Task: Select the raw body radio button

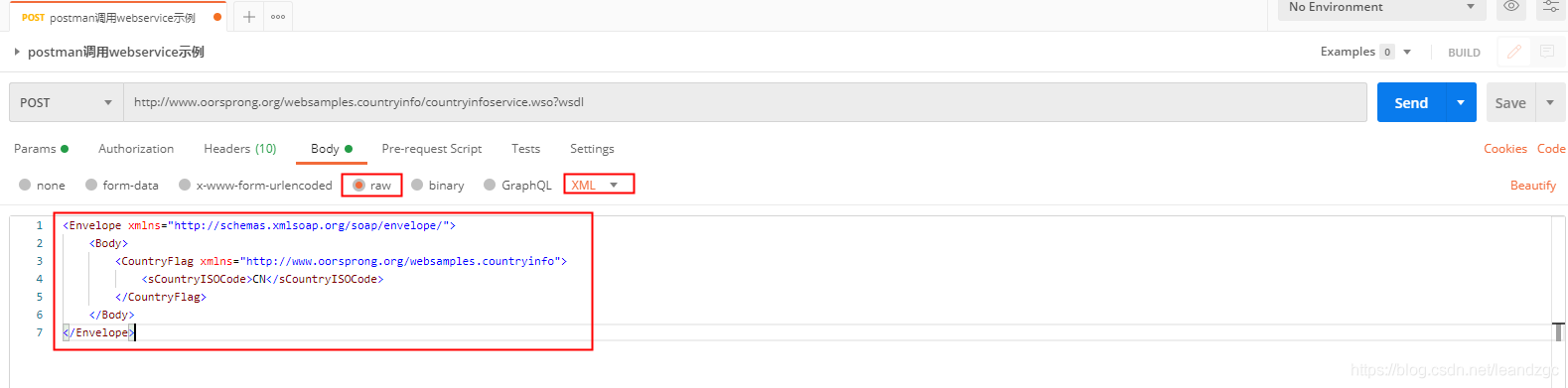Action: [359, 186]
